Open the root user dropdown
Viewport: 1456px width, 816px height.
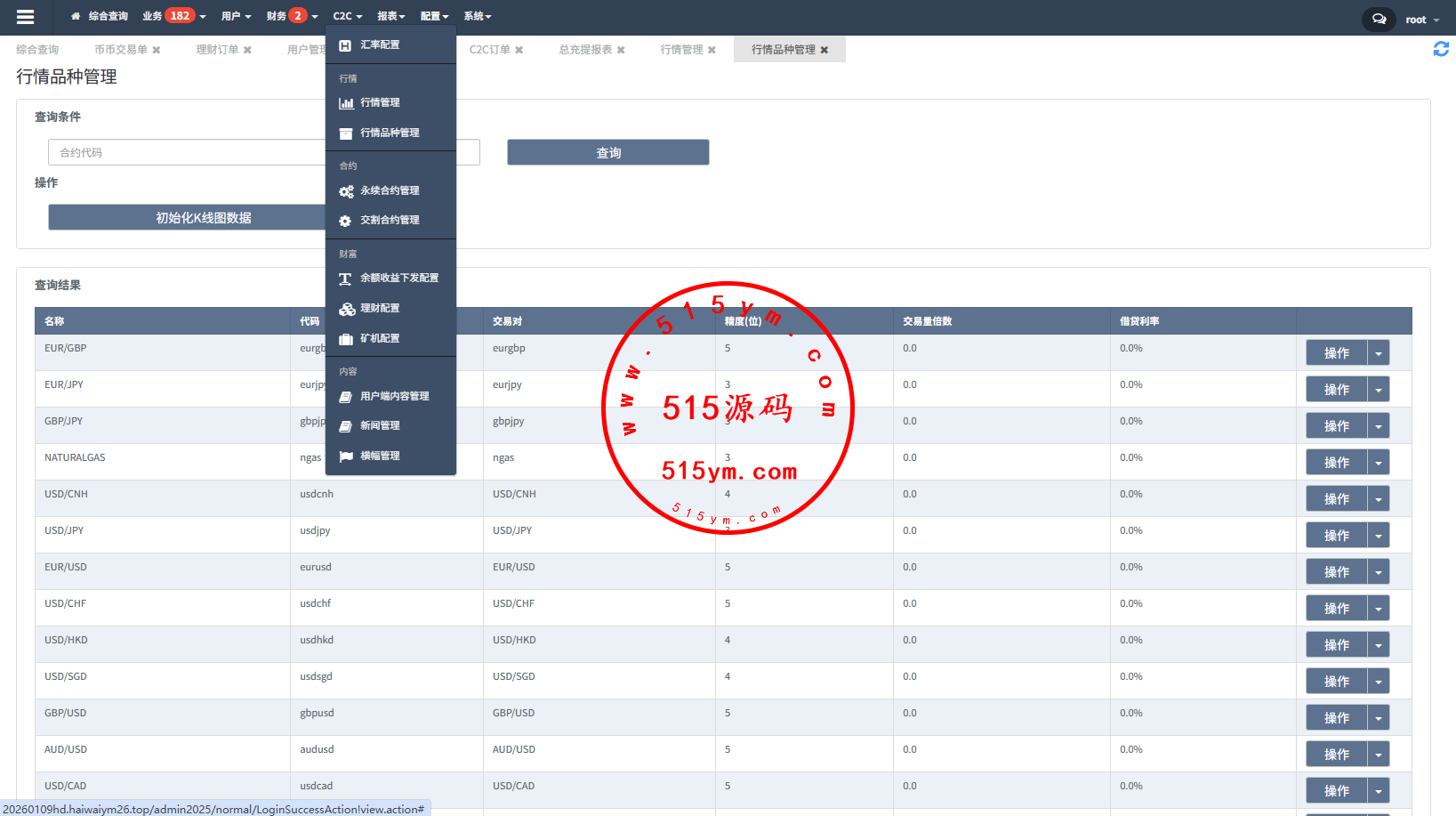[x=1421, y=20]
